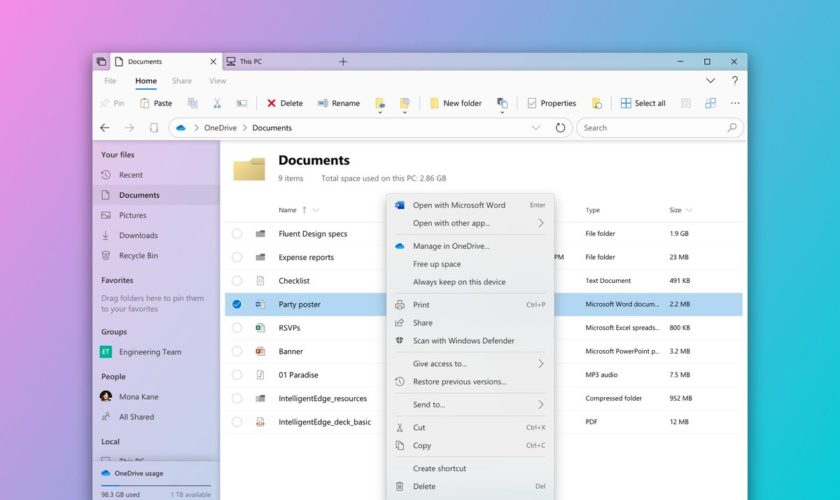Open Recycle Bin in the sidebar
Viewport: 840px width, 500px height.
tap(138, 255)
